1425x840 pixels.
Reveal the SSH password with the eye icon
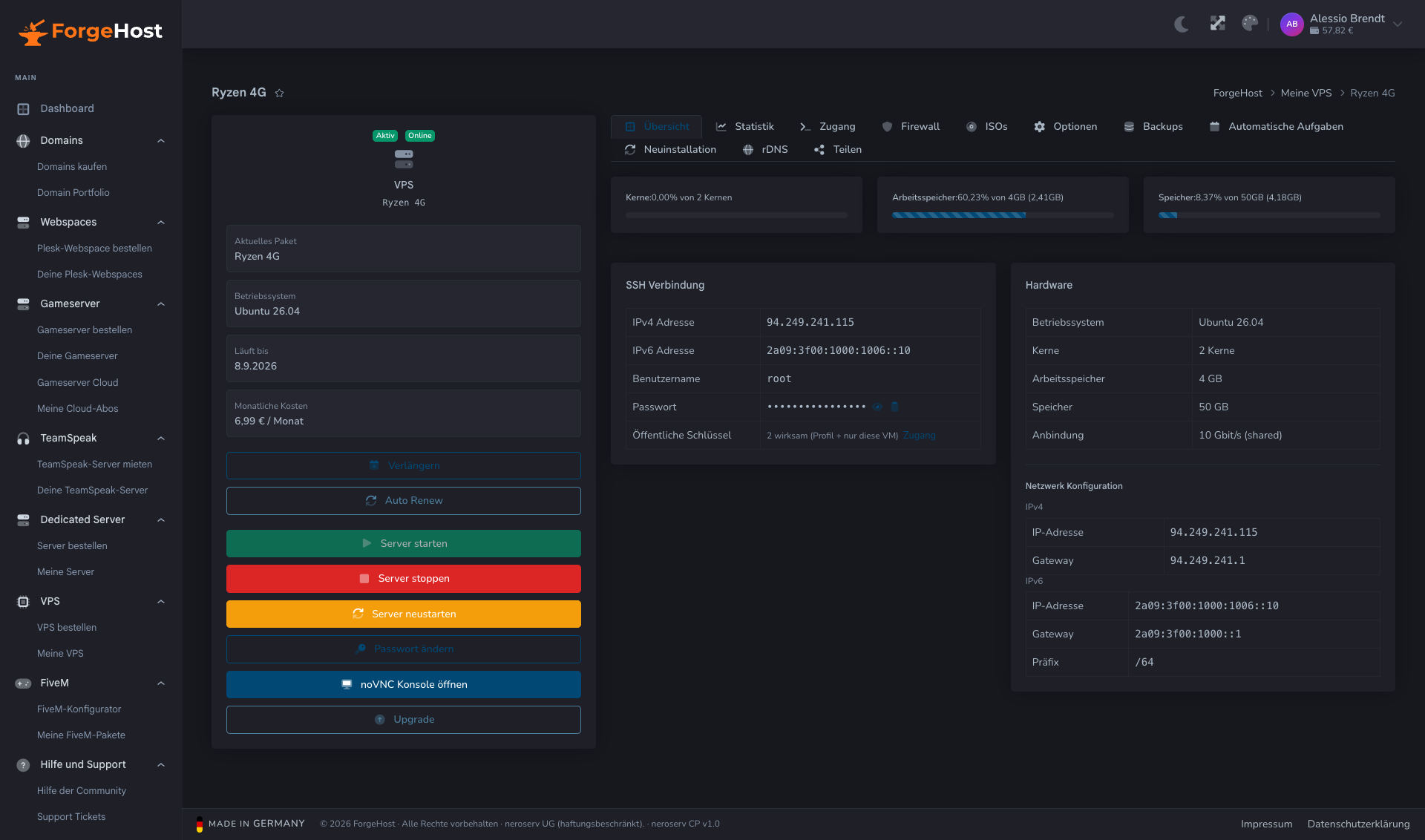[877, 407]
